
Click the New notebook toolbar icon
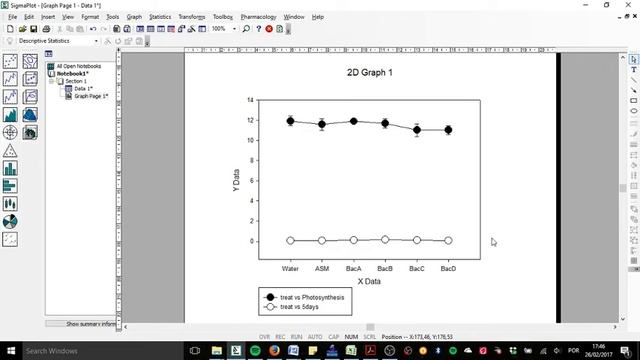pos(10,29)
